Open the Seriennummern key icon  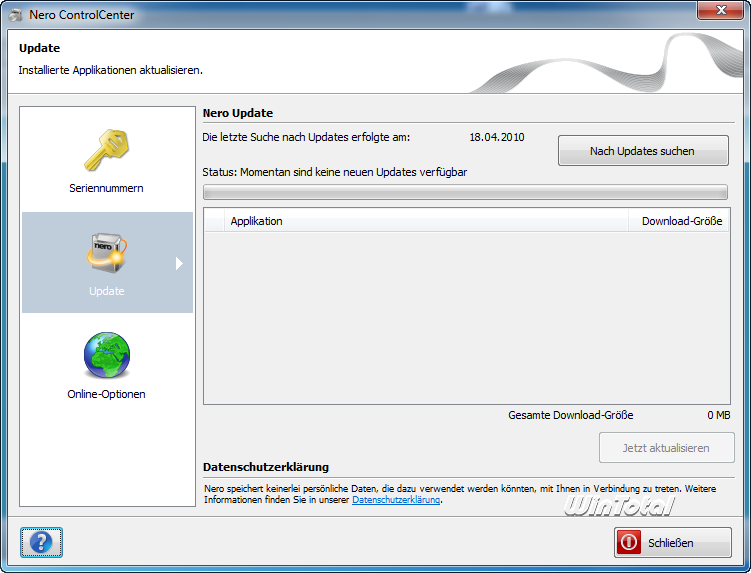(x=106, y=150)
